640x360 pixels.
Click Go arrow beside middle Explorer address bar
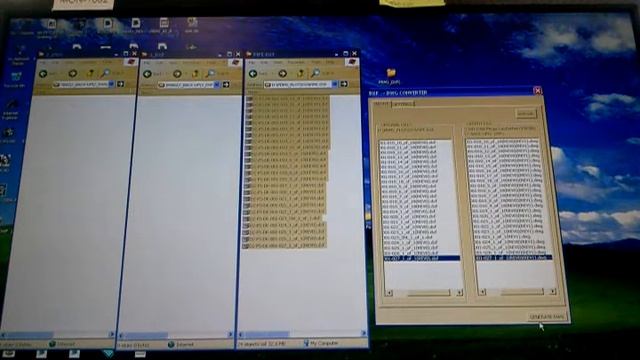tap(226, 84)
